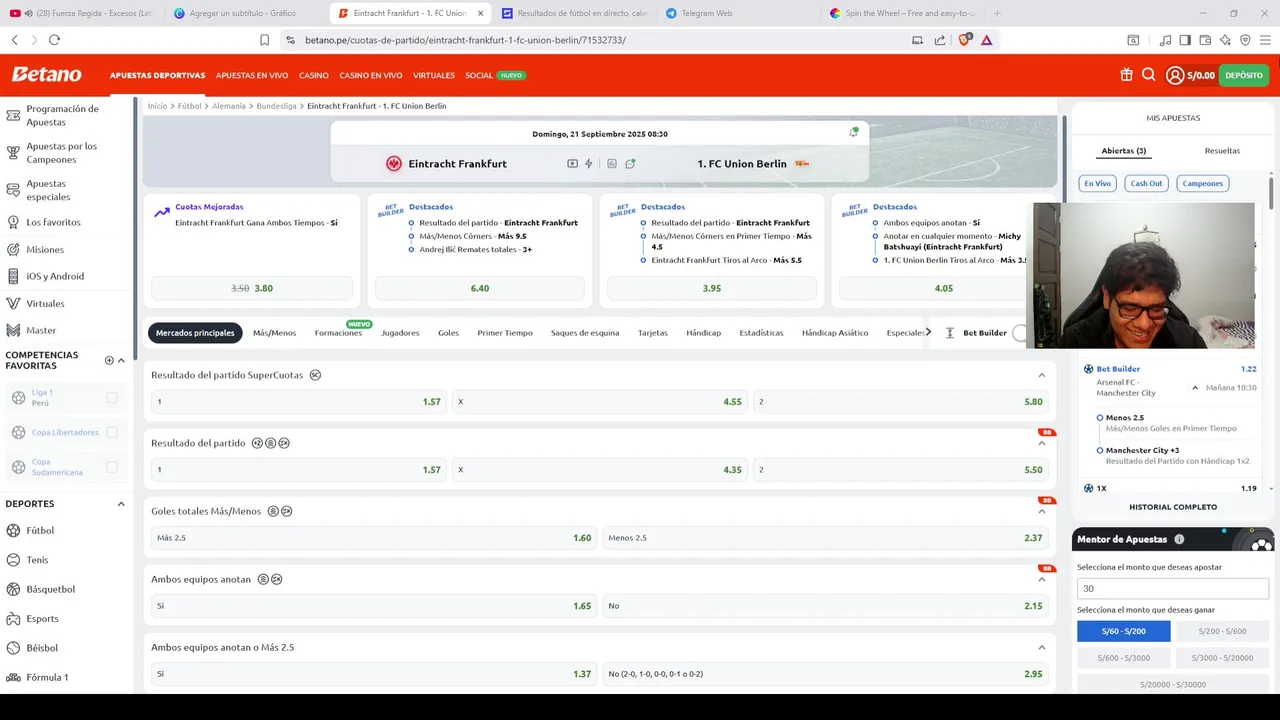This screenshot has width=1280, height=720.
Task: Open the match statistics chart icon
Action: tap(611, 163)
